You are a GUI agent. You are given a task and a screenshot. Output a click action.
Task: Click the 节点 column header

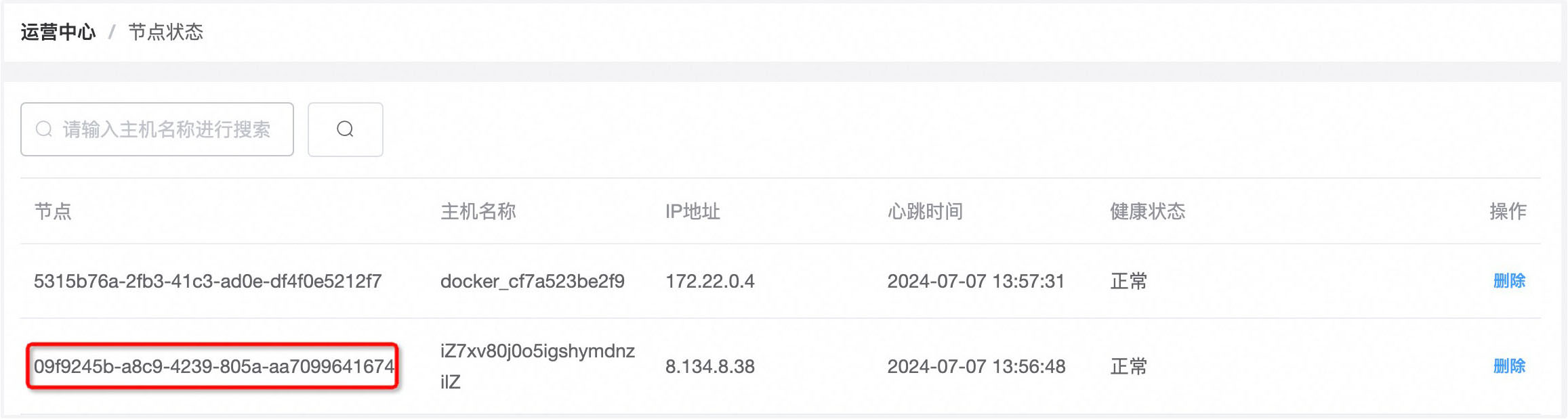coord(52,211)
